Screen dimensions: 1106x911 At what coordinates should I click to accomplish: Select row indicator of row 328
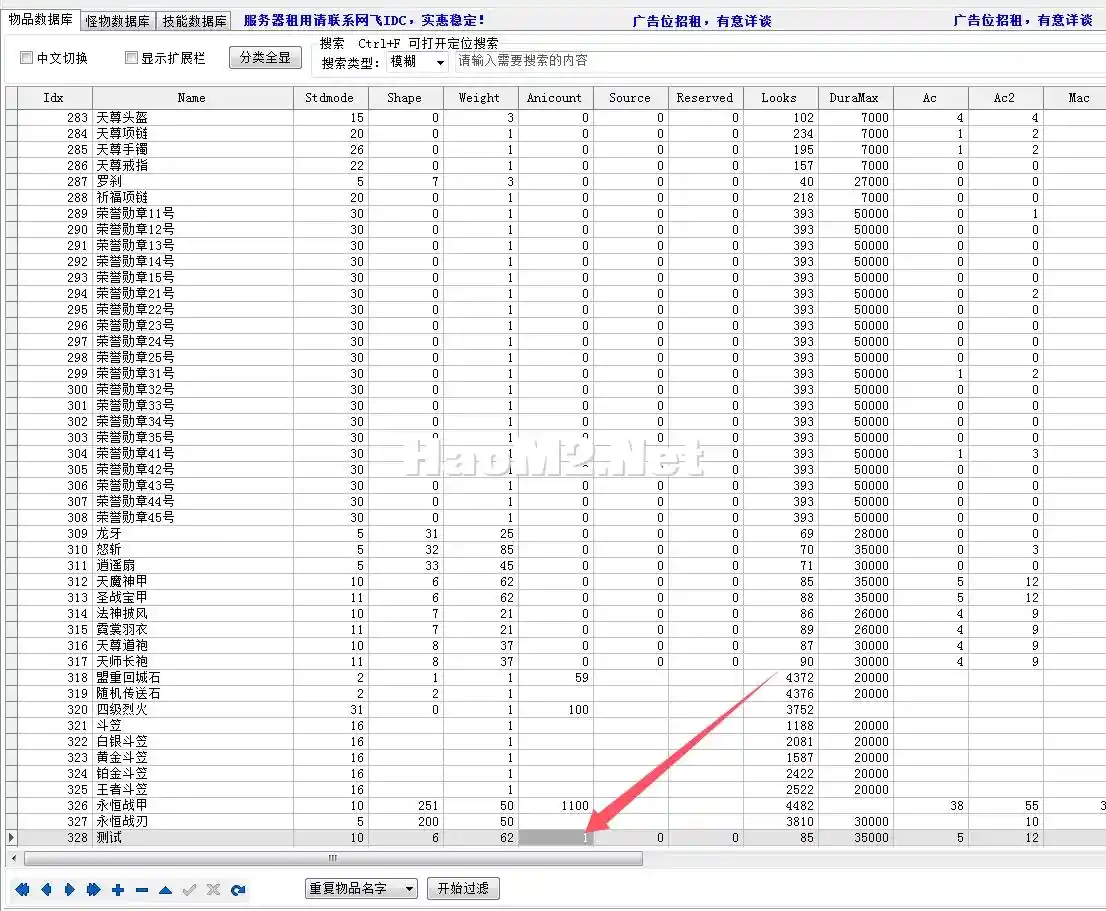(11, 838)
